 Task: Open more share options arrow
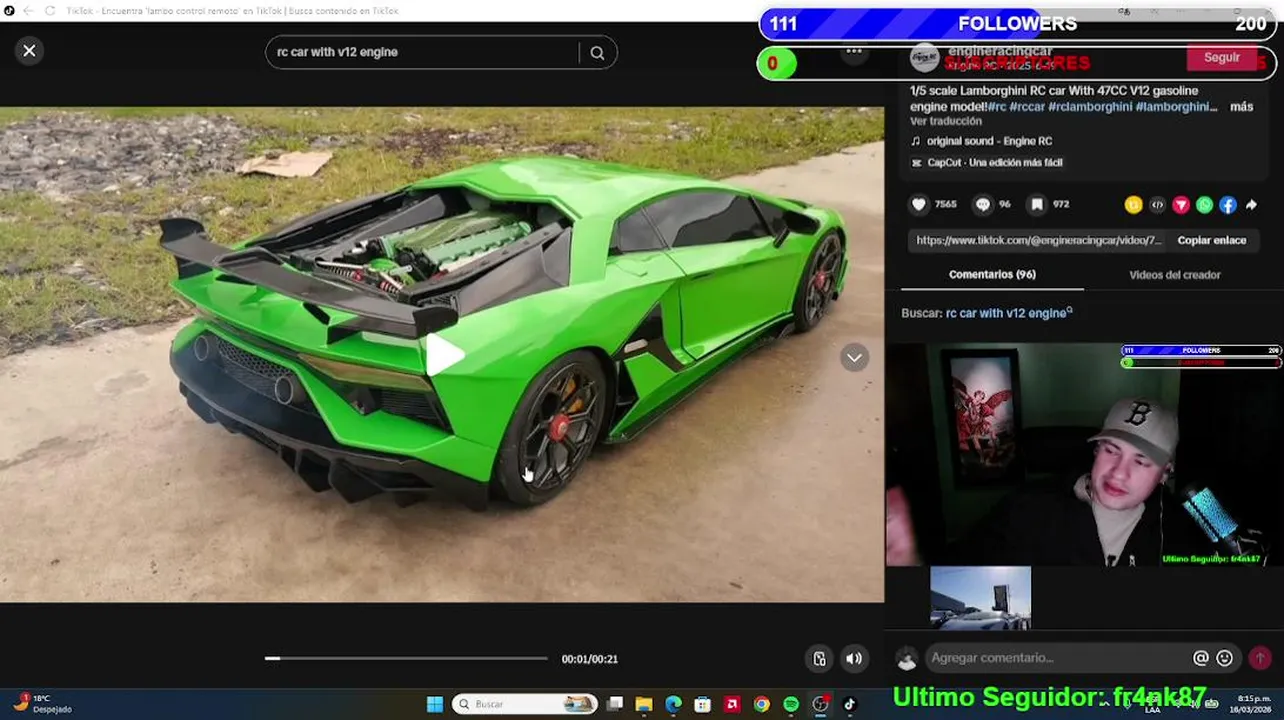[1251, 205]
